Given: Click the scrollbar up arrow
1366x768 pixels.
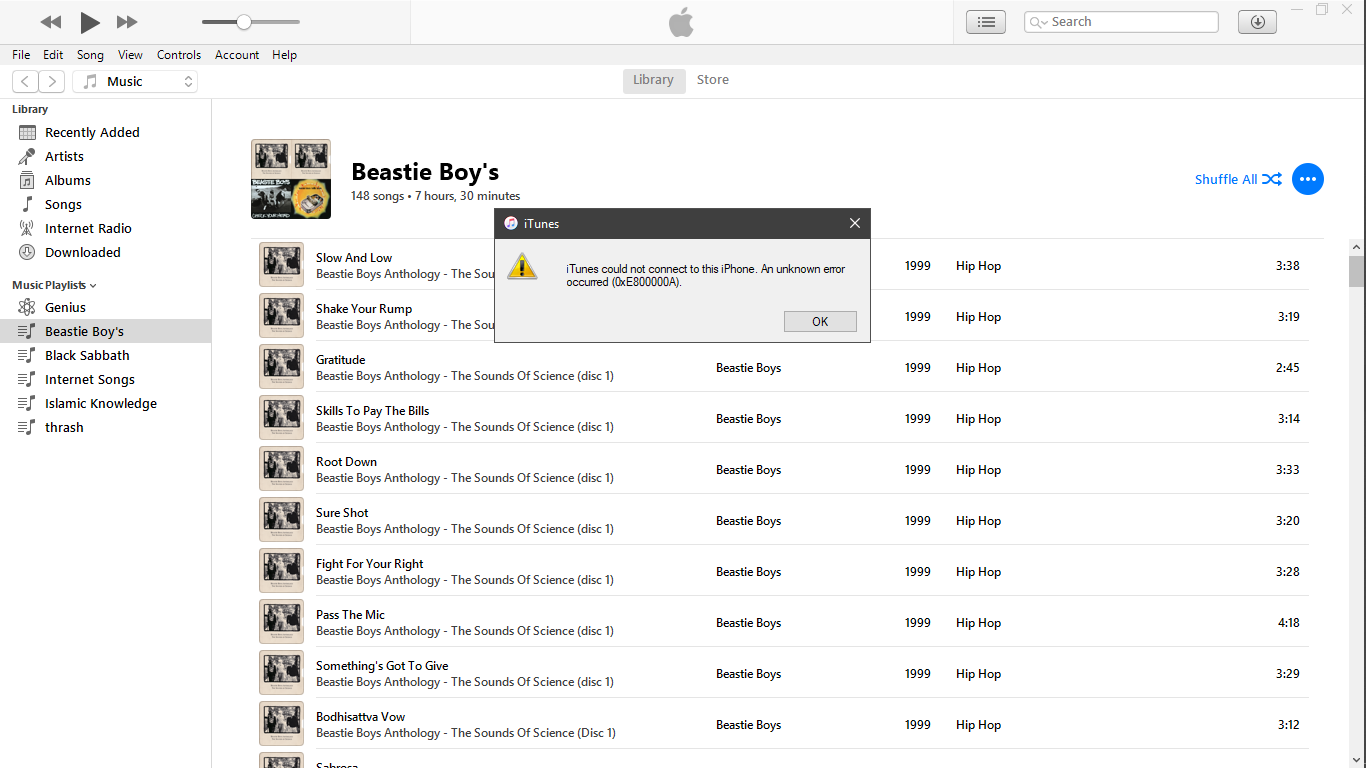Looking at the screenshot, I should click(1357, 246).
